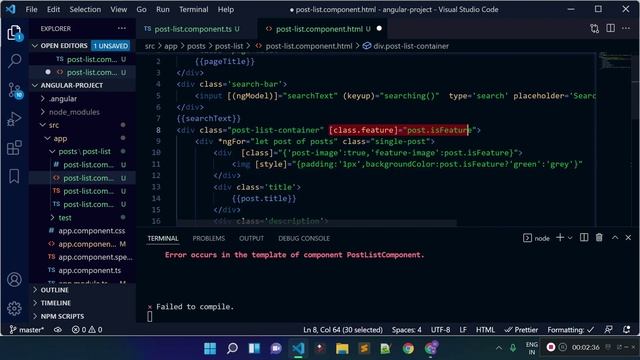This screenshot has height=360, width=640.
Task: Open the File menu
Action: [x=31, y=9]
